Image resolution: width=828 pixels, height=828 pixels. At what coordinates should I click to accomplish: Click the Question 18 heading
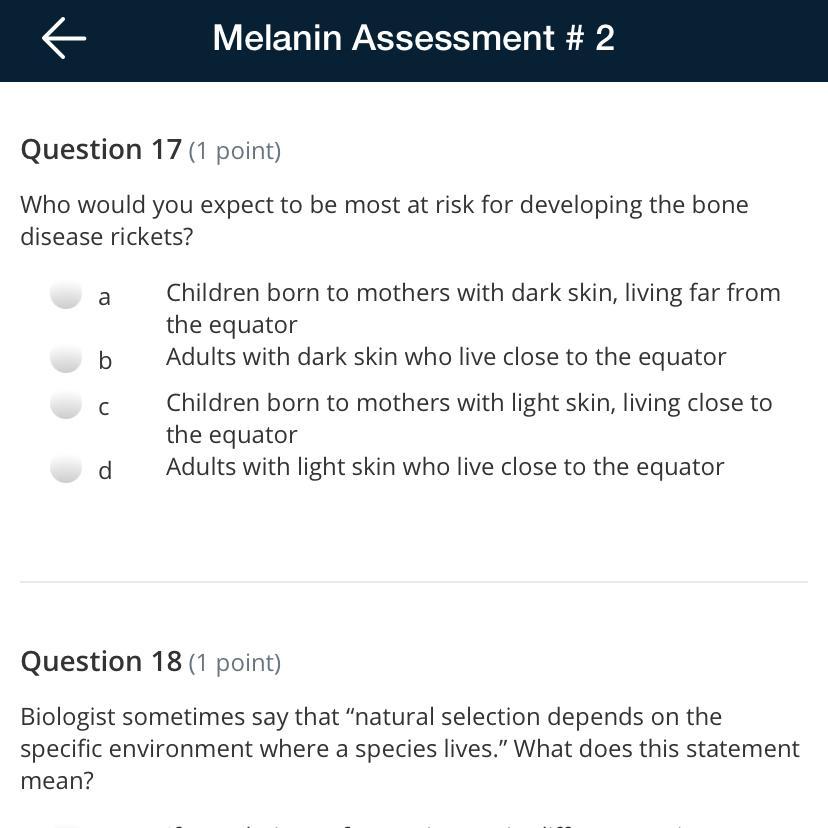101,662
